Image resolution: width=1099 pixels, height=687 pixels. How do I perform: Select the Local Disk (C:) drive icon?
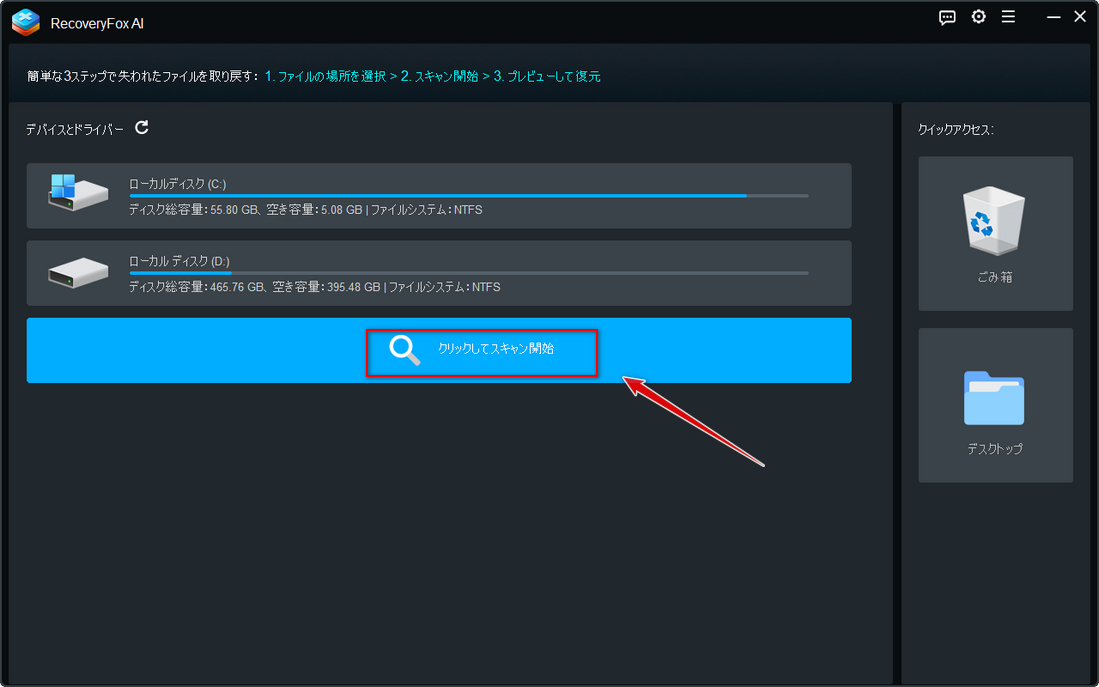(x=78, y=193)
